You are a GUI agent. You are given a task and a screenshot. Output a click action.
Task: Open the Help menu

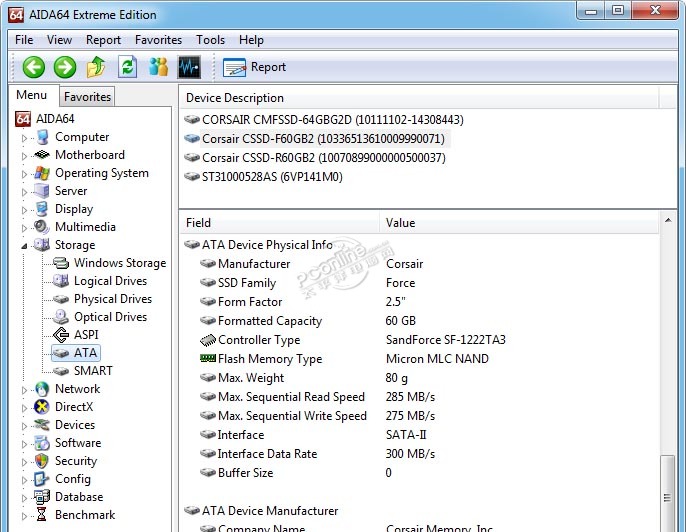[x=251, y=40]
